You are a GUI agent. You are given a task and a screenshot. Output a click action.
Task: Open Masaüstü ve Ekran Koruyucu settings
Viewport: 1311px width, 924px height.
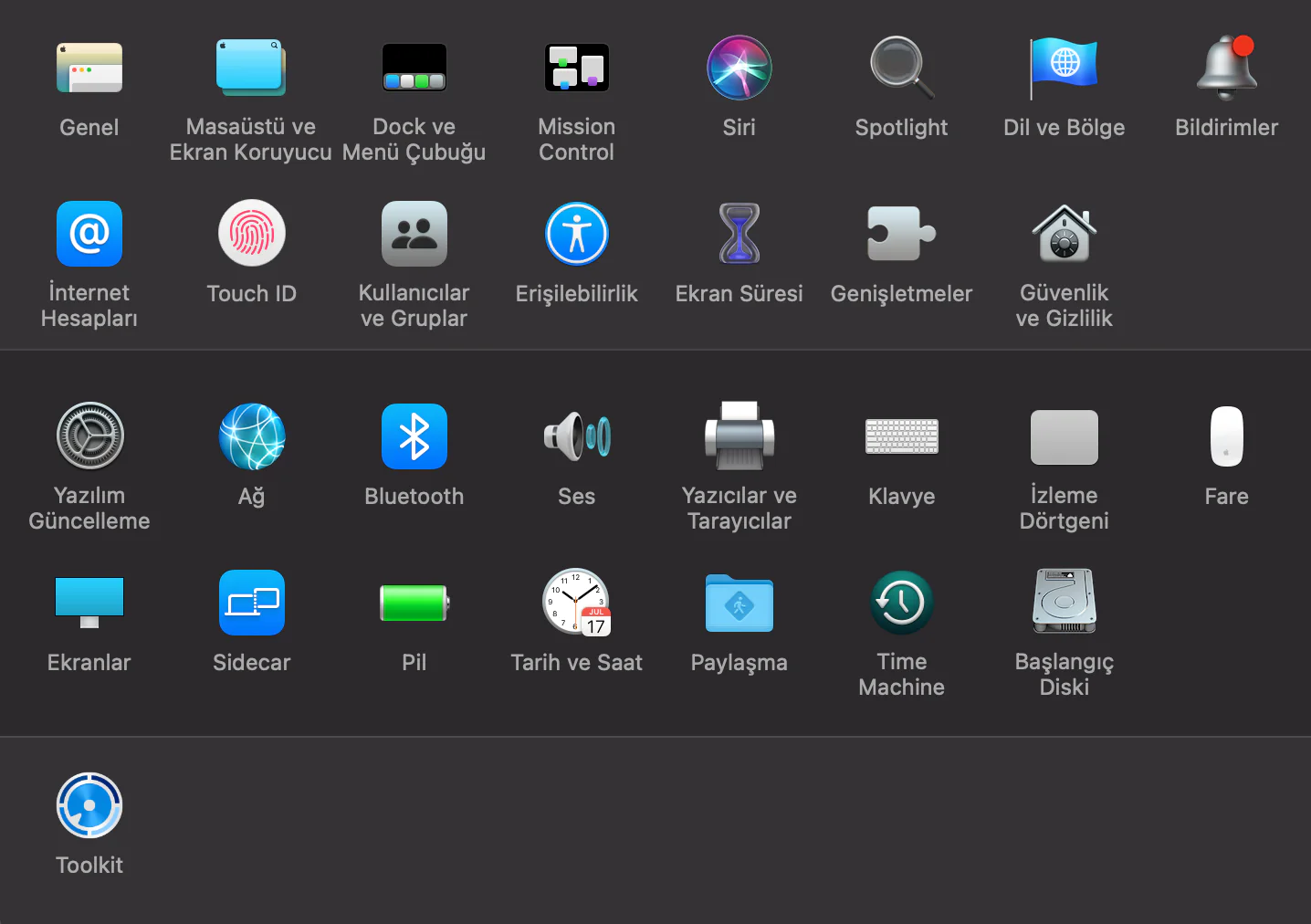click(251, 68)
